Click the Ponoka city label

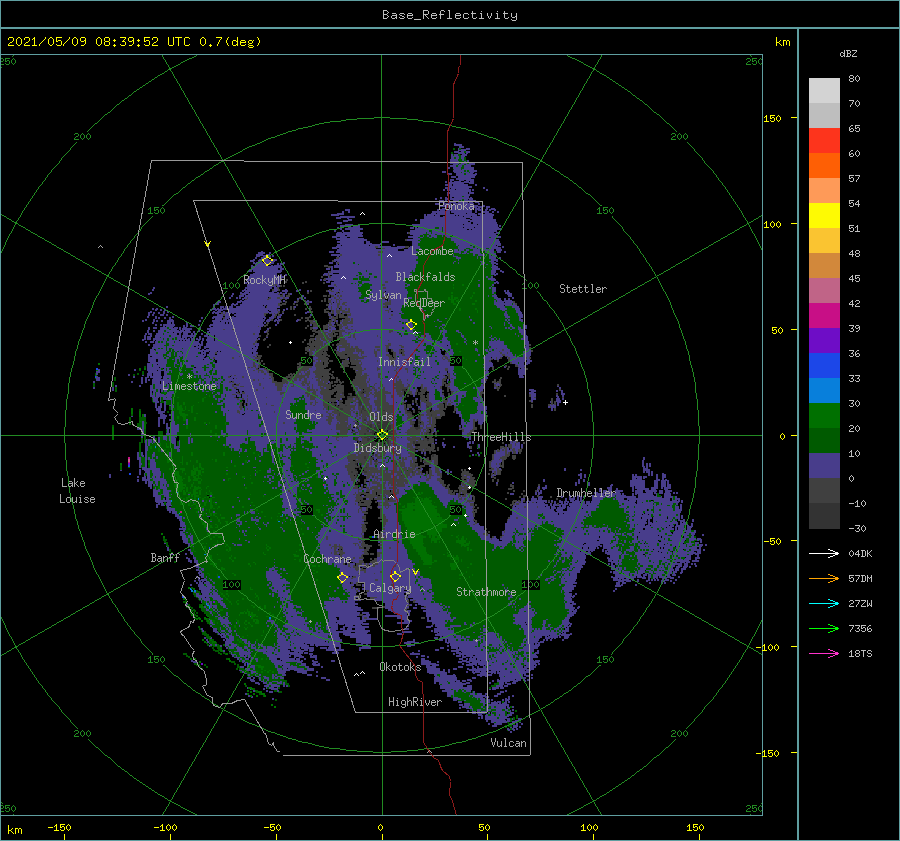(x=456, y=206)
